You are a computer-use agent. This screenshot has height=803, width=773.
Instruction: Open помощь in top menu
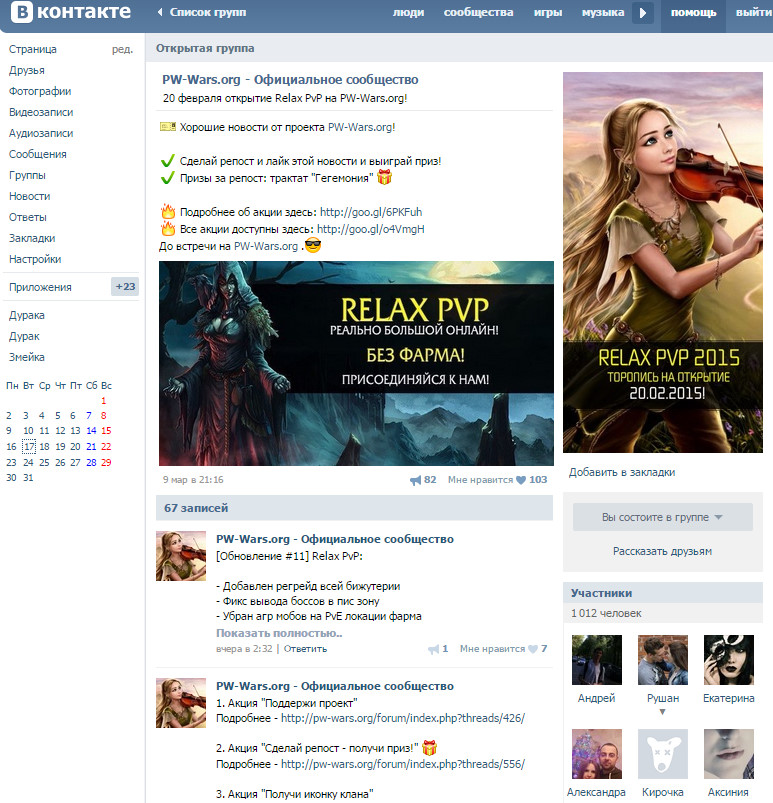point(693,12)
